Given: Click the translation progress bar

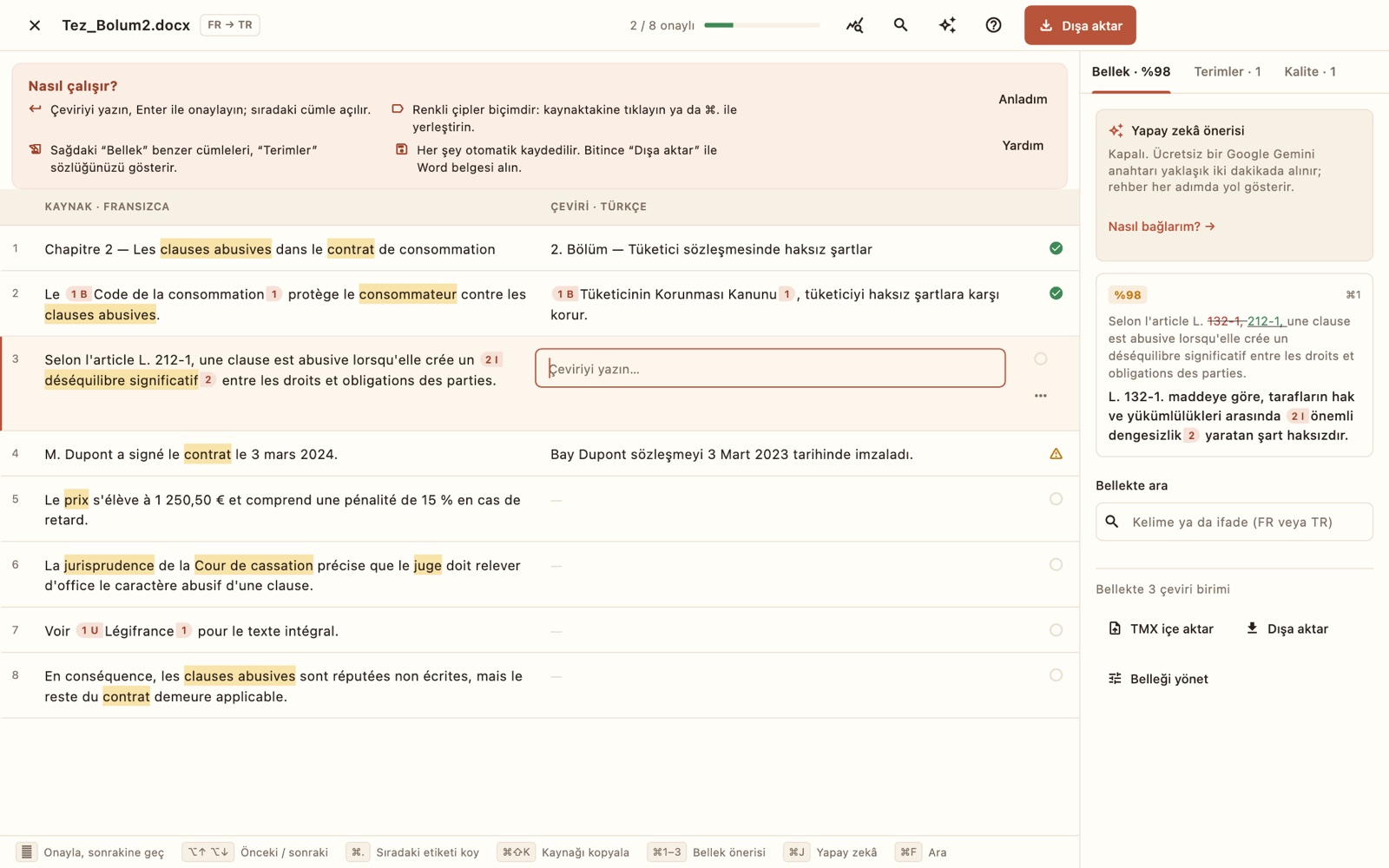Looking at the screenshot, I should click(x=761, y=25).
